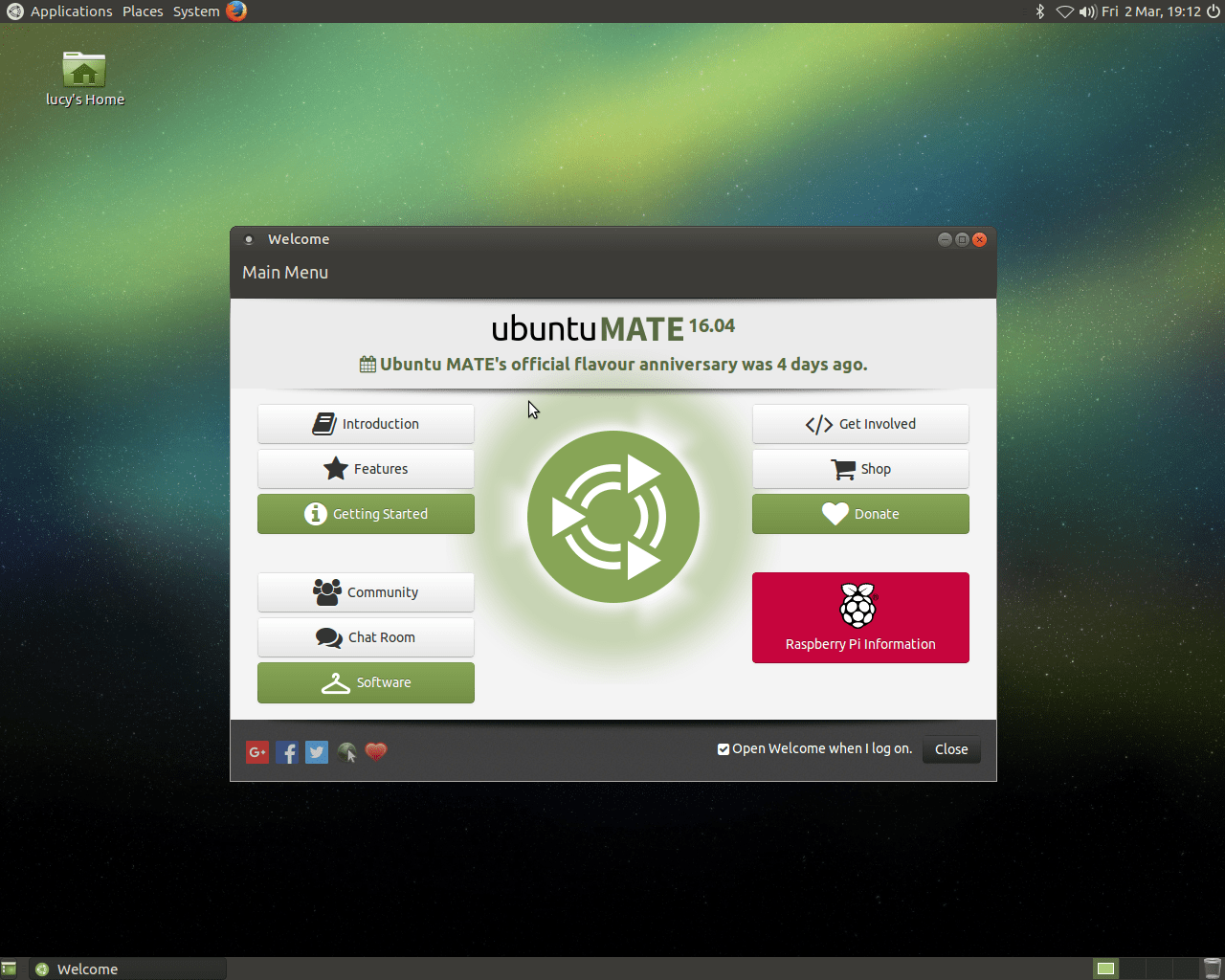Click the Close button in Welcome footer
The image size is (1225, 980).
coord(951,749)
